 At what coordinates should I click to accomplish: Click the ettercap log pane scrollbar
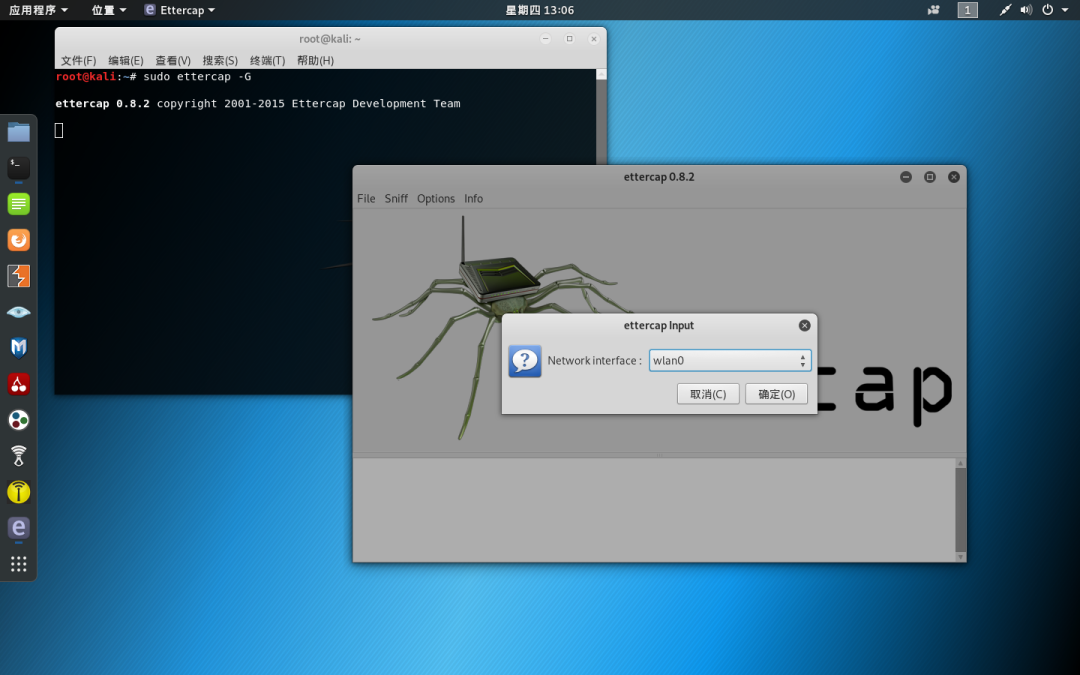click(960, 509)
